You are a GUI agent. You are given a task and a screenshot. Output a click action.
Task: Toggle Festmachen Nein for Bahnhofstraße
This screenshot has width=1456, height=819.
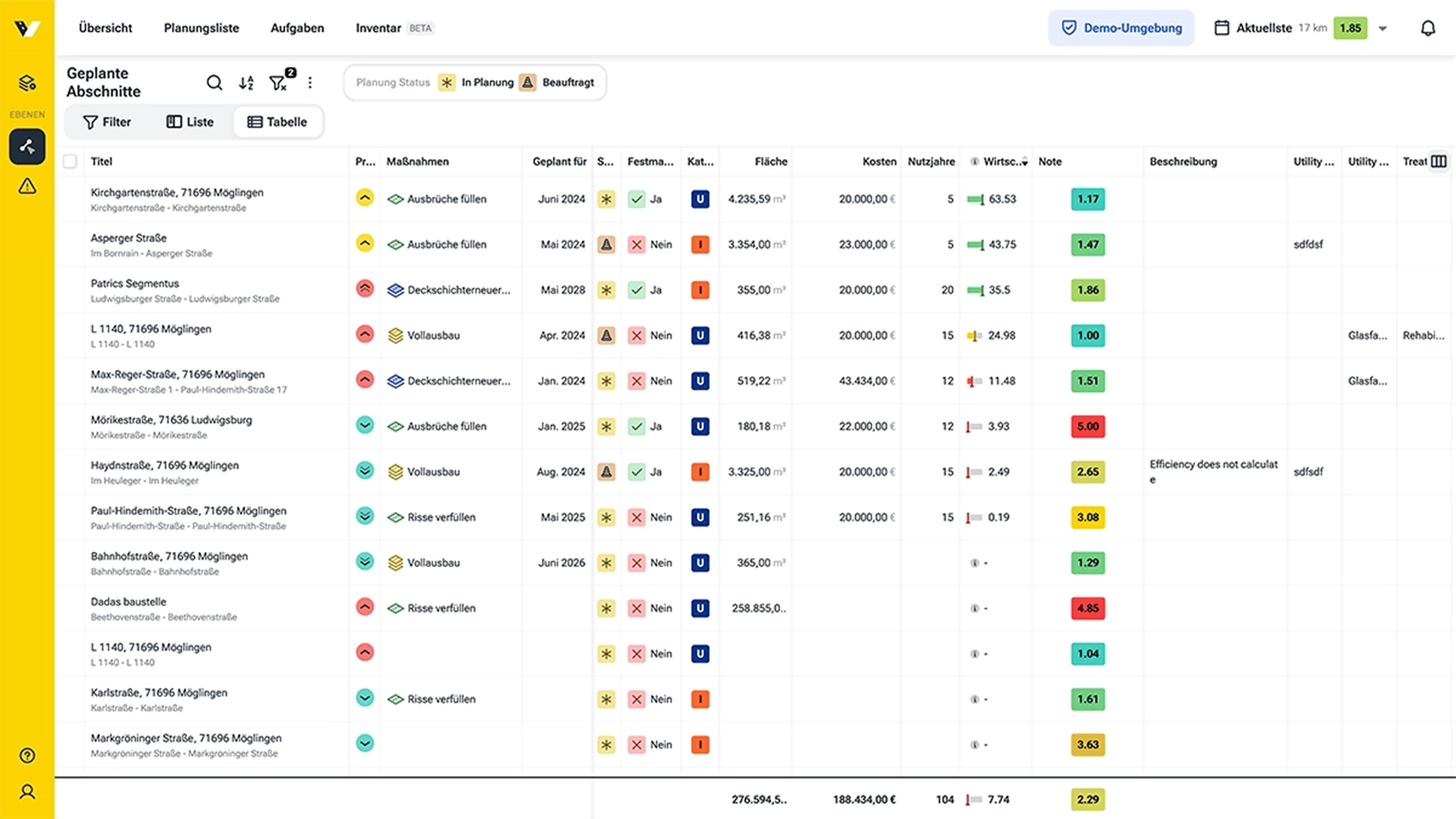(637, 563)
